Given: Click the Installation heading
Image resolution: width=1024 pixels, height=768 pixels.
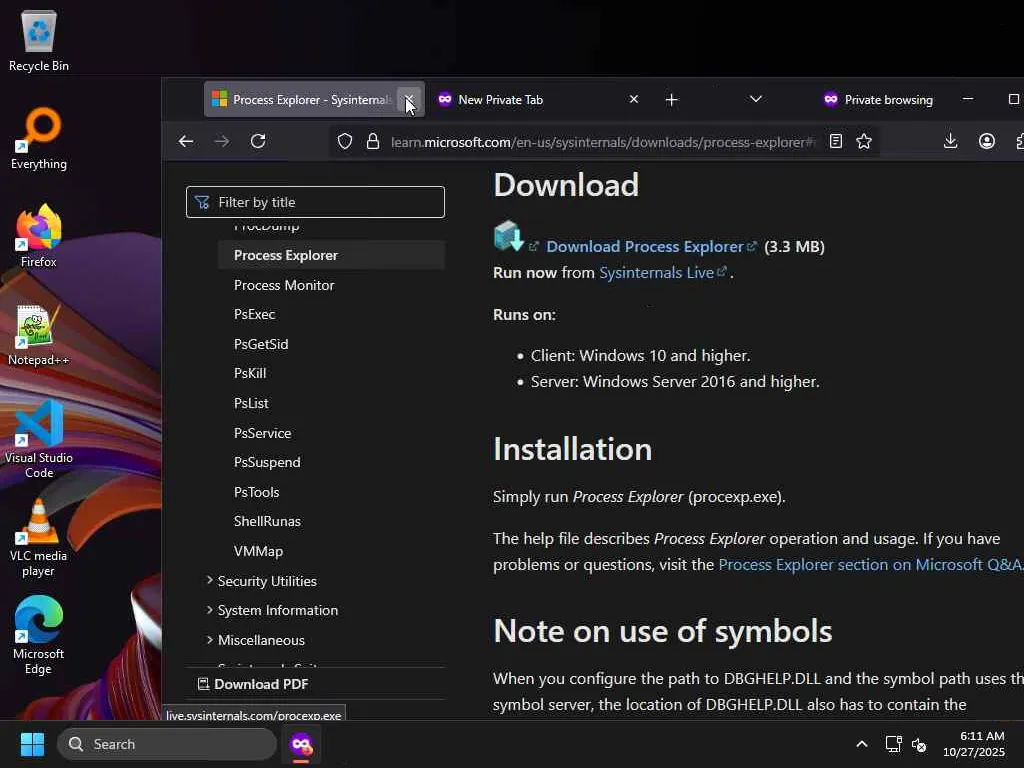Looking at the screenshot, I should pyautogui.click(x=573, y=449).
